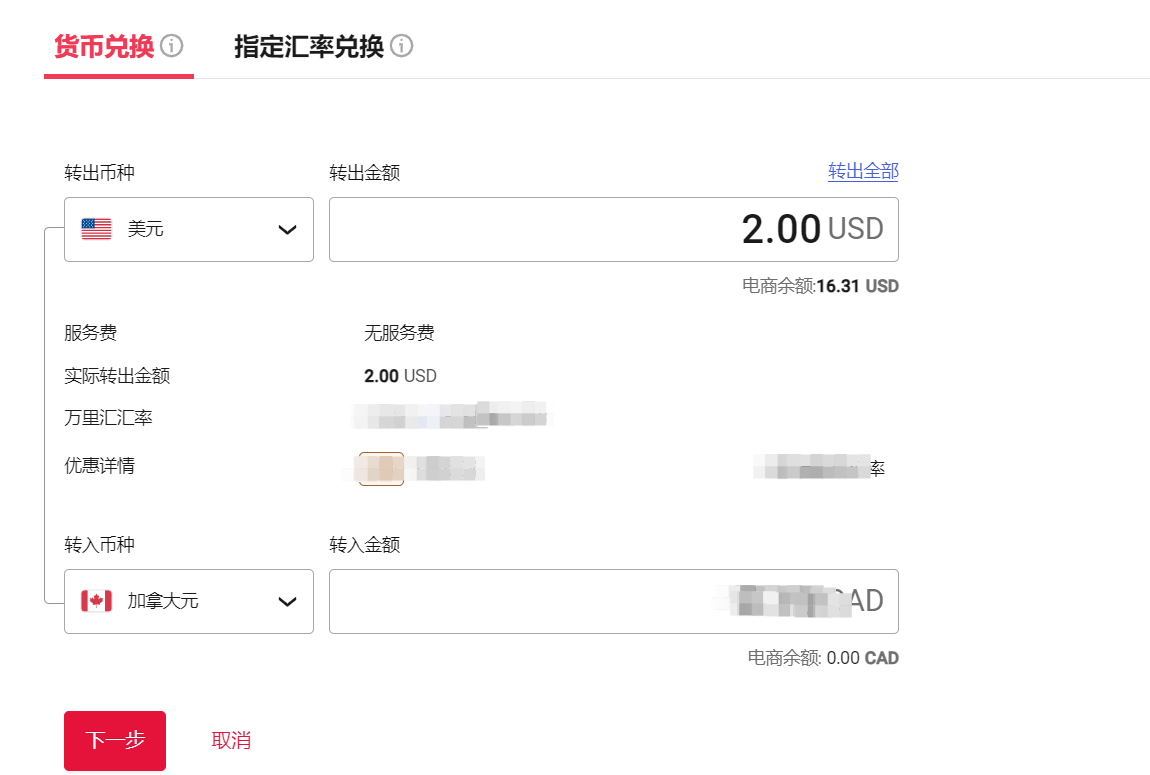Click info icon beside 指定汇率兑换 tab
The height and width of the screenshot is (775, 1150).
click(x=402, y=46)
